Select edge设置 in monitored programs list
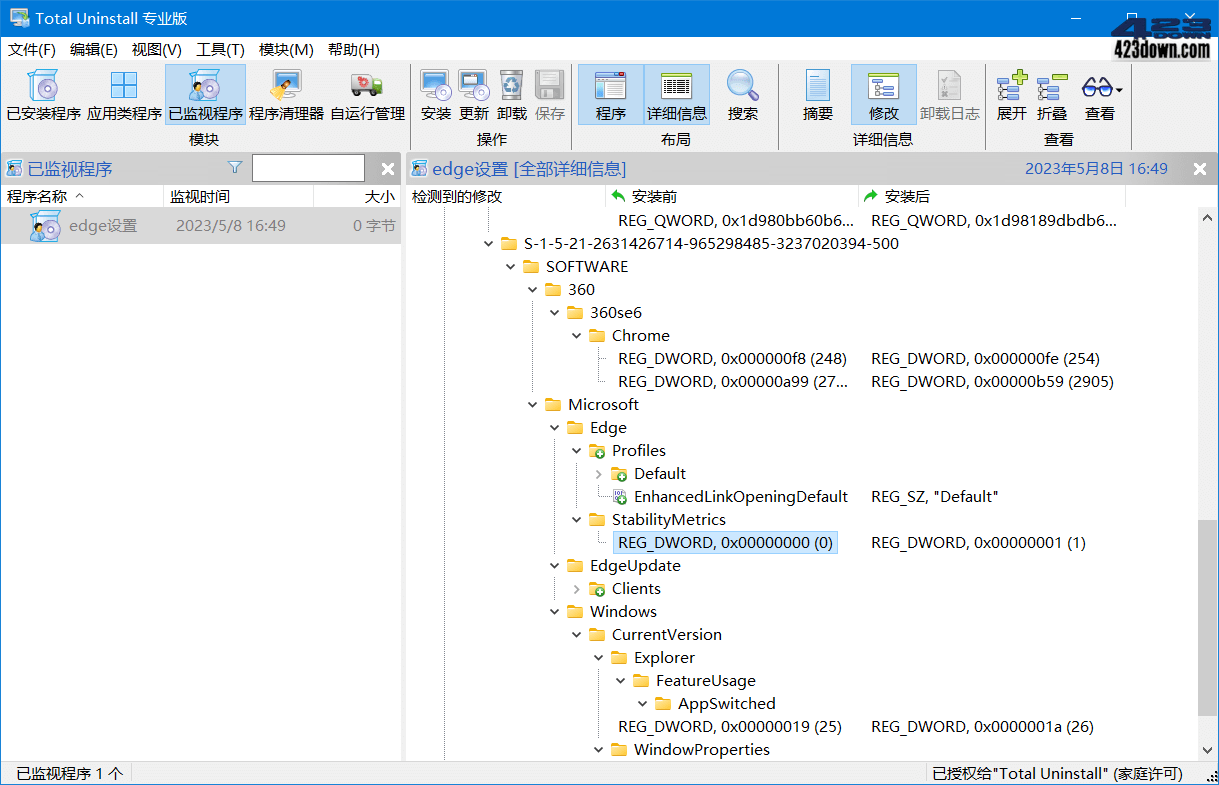The image size is (1219, 785). [x=102, y=226]
